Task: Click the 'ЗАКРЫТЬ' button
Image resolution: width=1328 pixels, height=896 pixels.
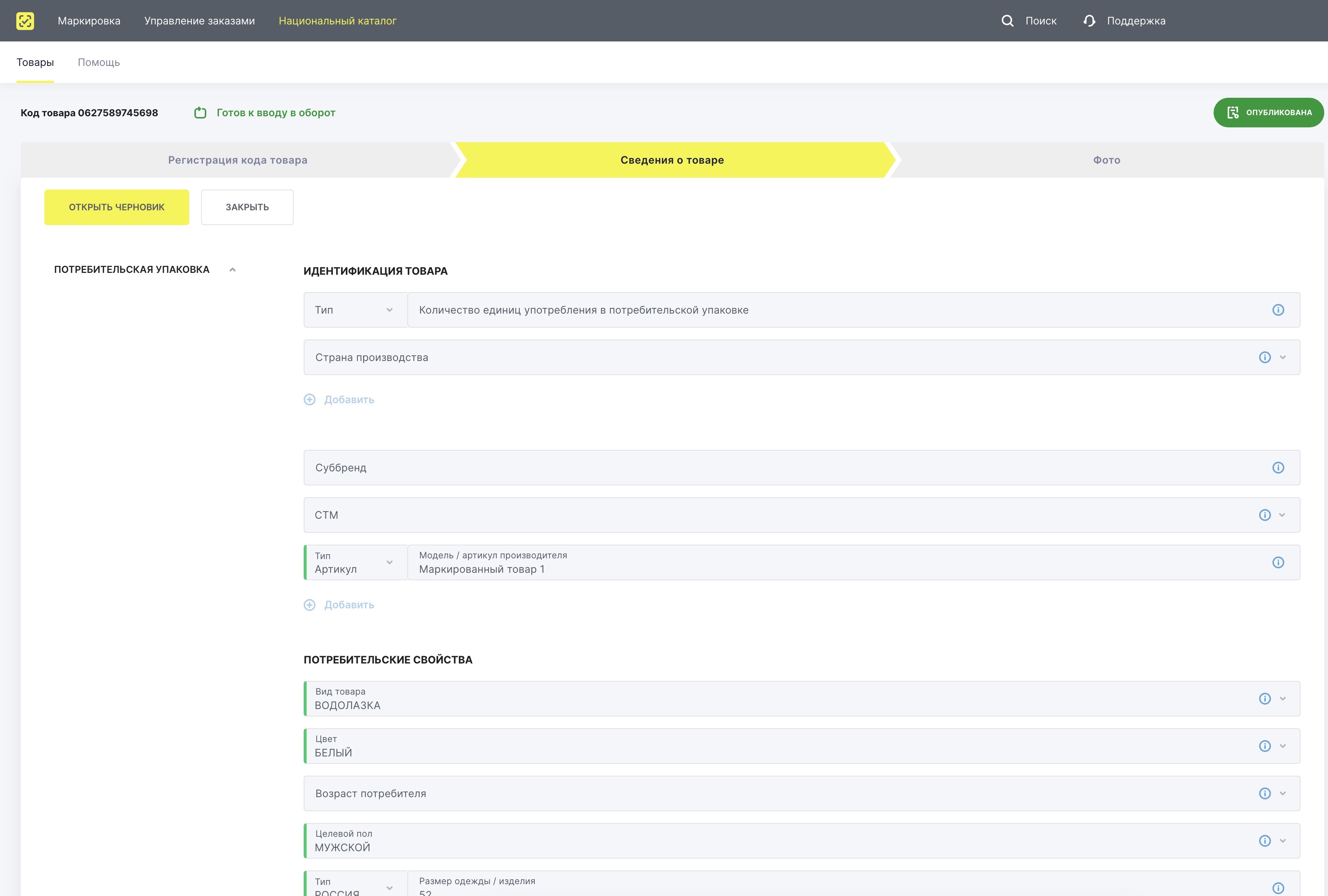Action: pyautogui.click(x=247, y=207)
